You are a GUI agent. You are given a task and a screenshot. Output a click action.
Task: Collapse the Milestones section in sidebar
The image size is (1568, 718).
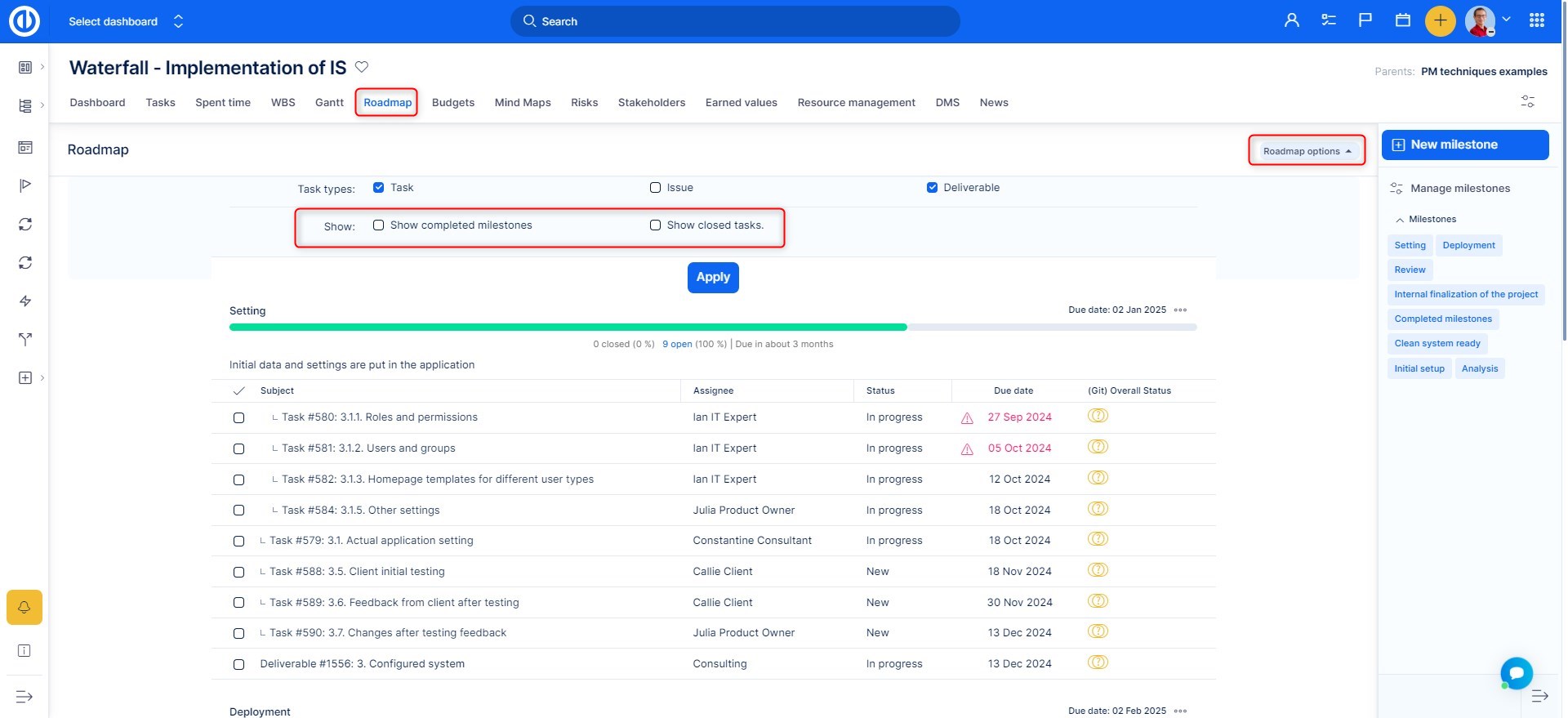tap(1400, 220)
